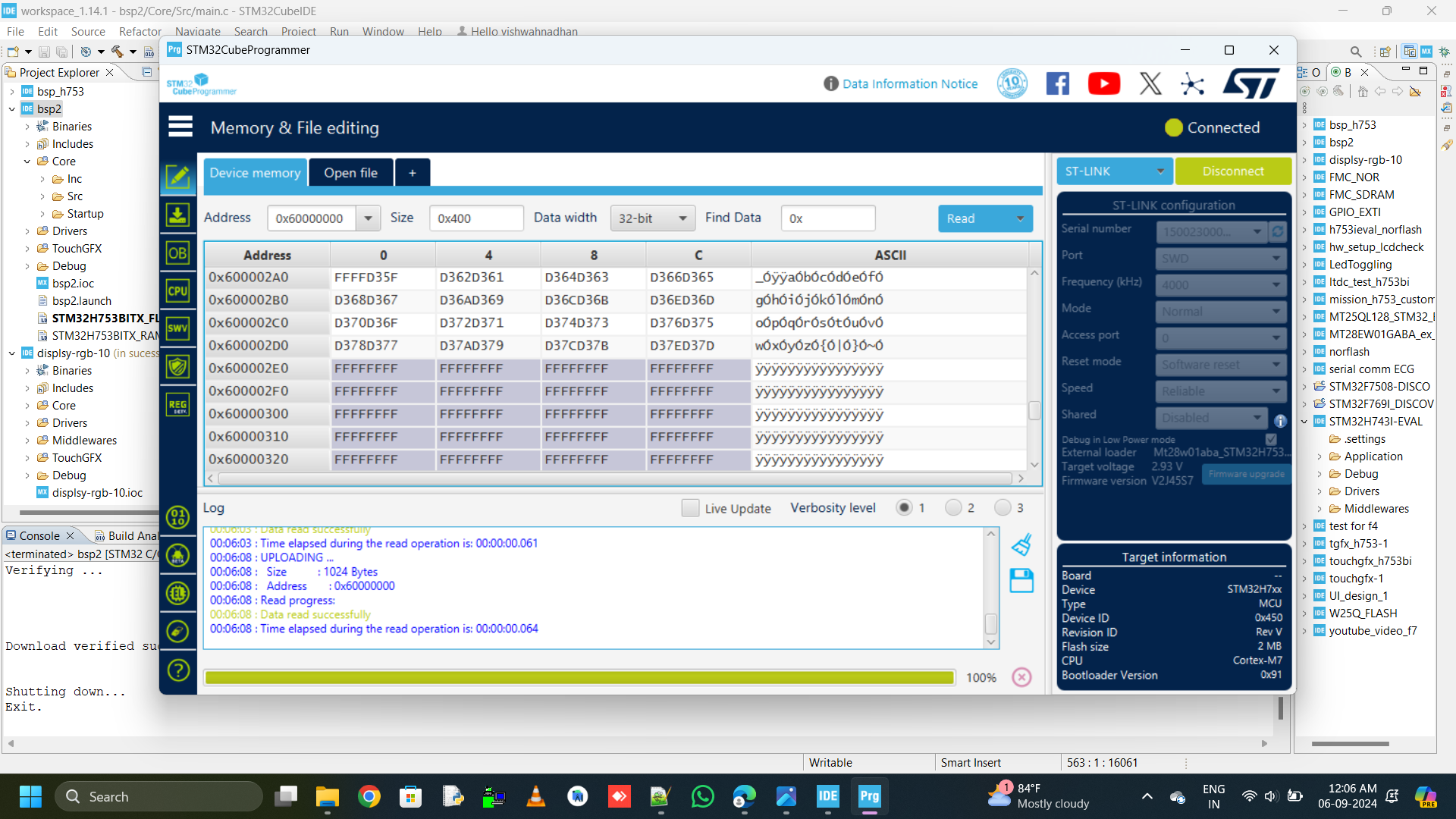Open the security panel shield icon
This screenshot has width=1456, height=819.
[177, 366]
